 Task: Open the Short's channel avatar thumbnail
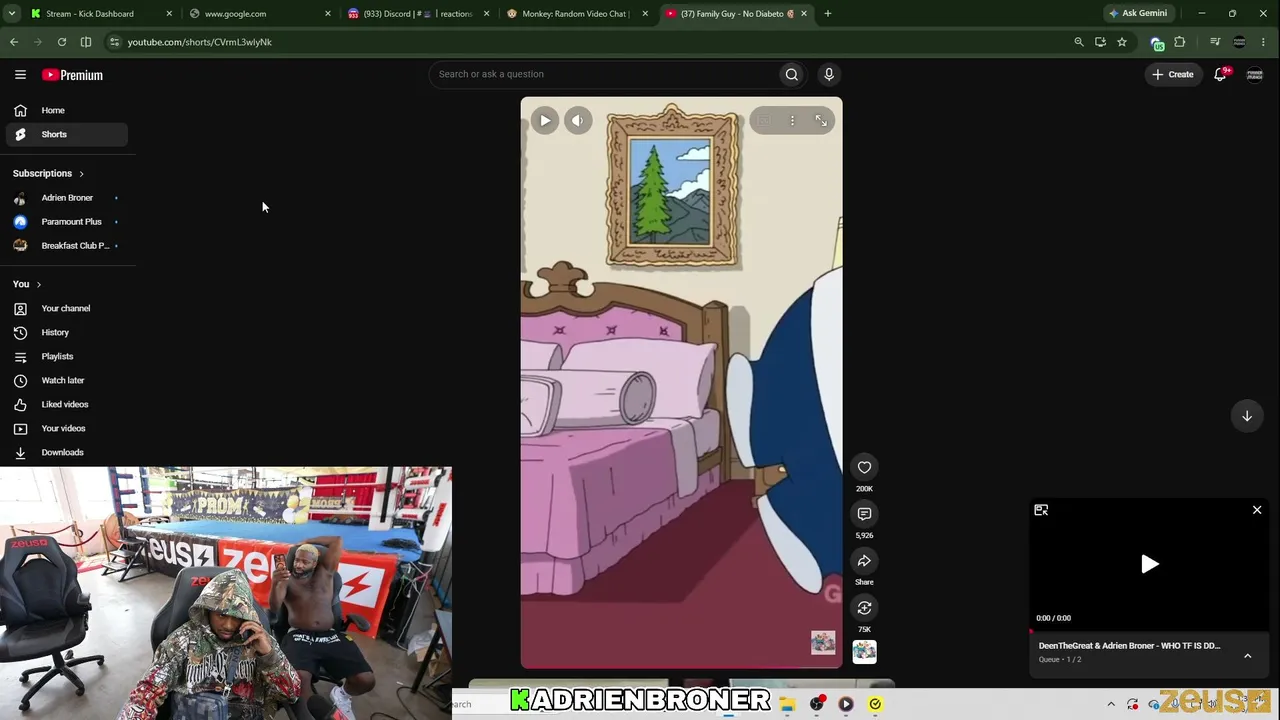[x=823, y=643]
